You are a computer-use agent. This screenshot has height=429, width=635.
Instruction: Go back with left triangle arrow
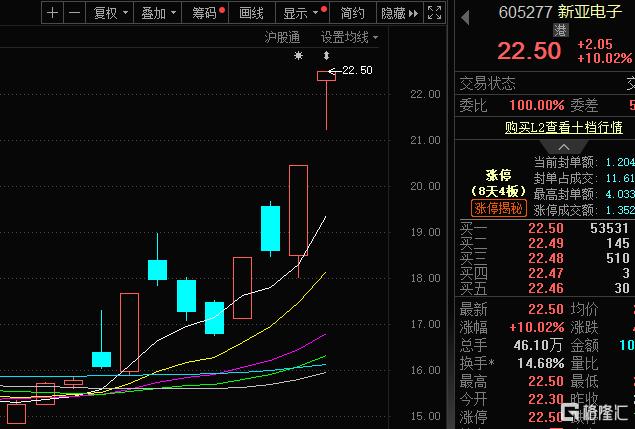[465, 17]
